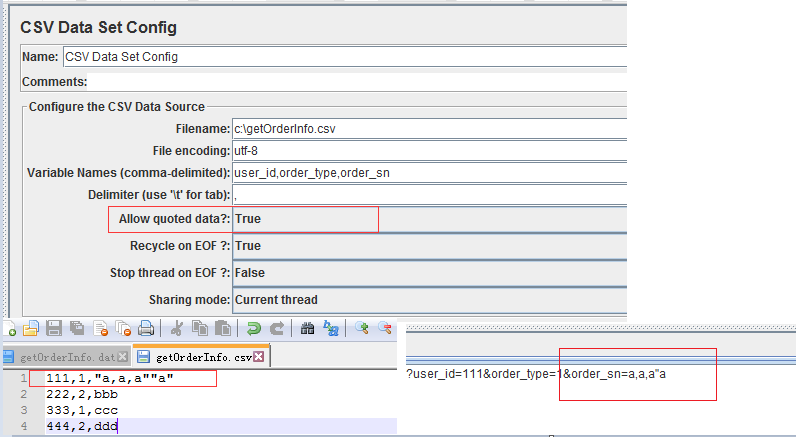Copy selection with the Copy icon
Screen dimensions: 796x437
[200, 329]
